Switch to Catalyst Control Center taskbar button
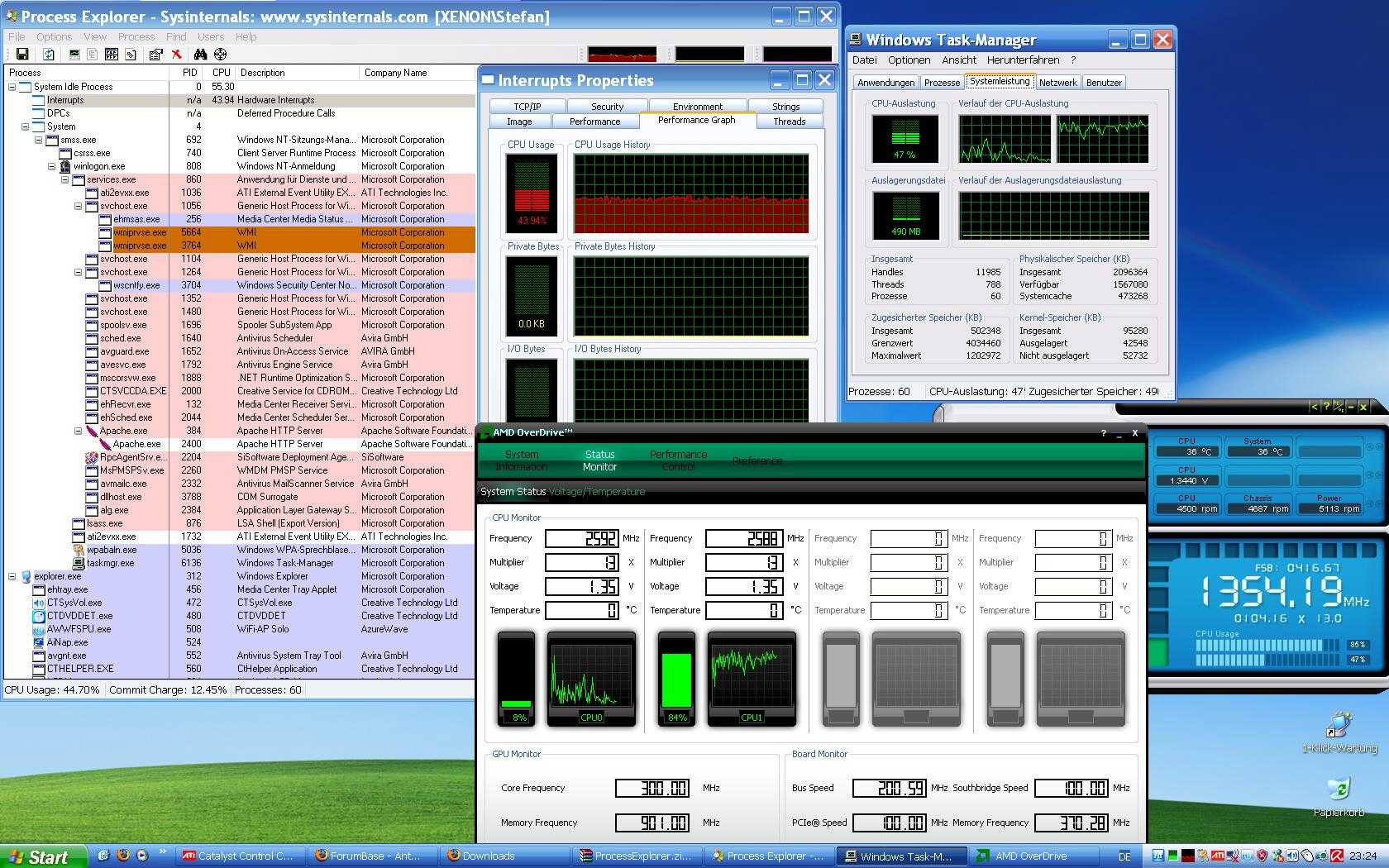The width and height of the screenshot is (1389, 868). coord(240,856)
